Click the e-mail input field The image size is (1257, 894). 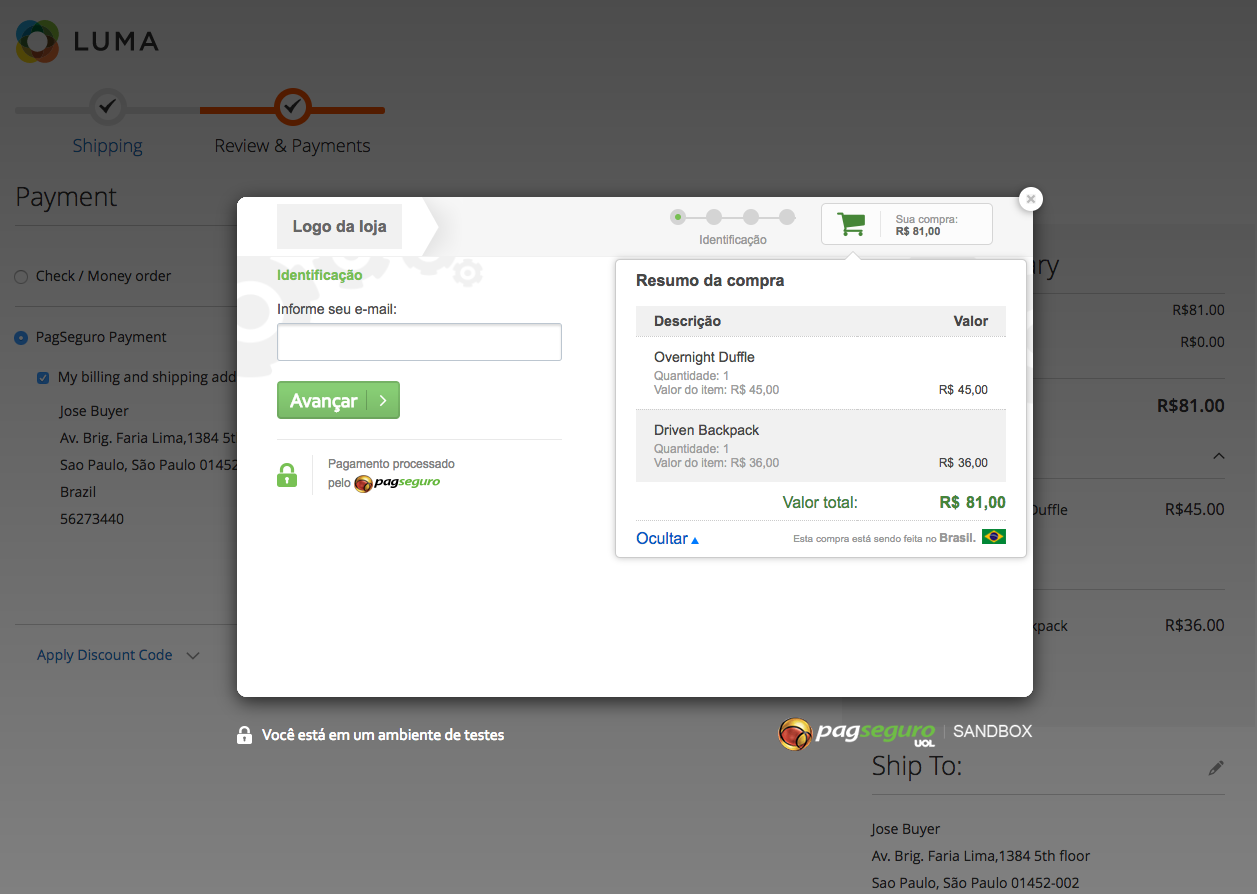(419, 342)
